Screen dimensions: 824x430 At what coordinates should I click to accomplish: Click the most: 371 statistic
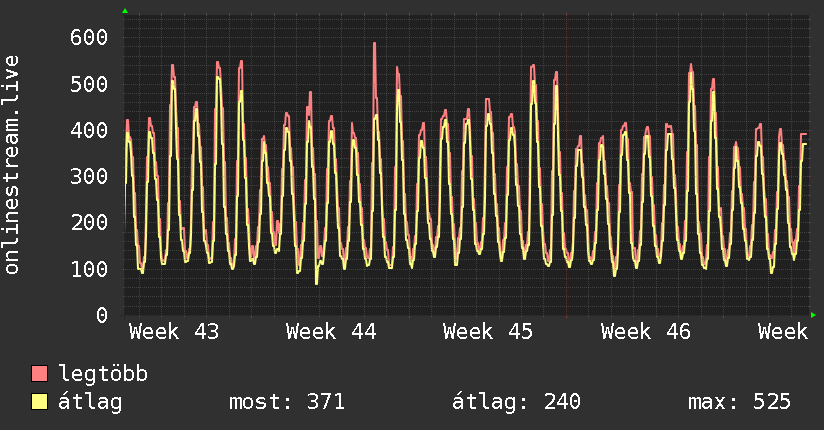click(287, 402)
